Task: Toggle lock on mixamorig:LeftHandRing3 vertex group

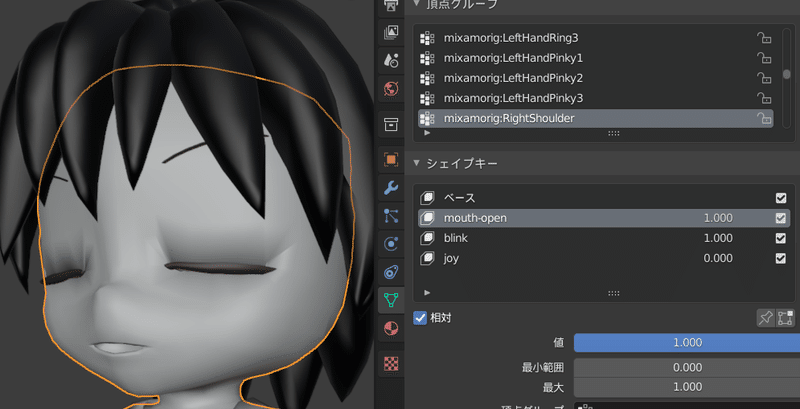Action: (764, 38)
